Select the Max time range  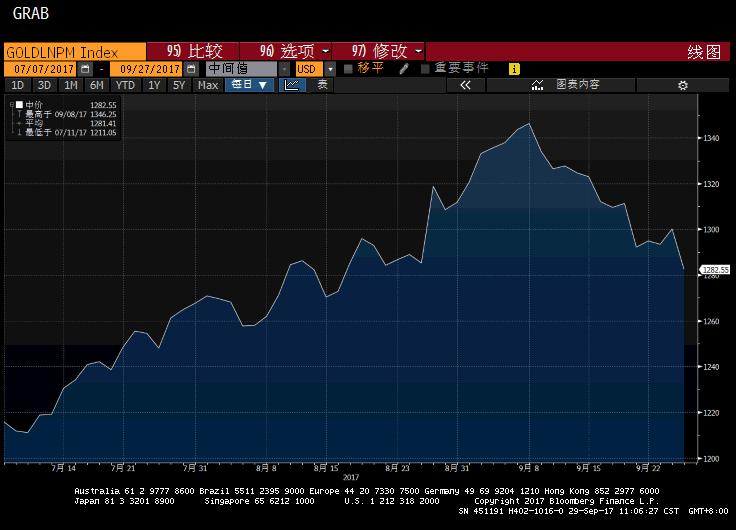207,85
